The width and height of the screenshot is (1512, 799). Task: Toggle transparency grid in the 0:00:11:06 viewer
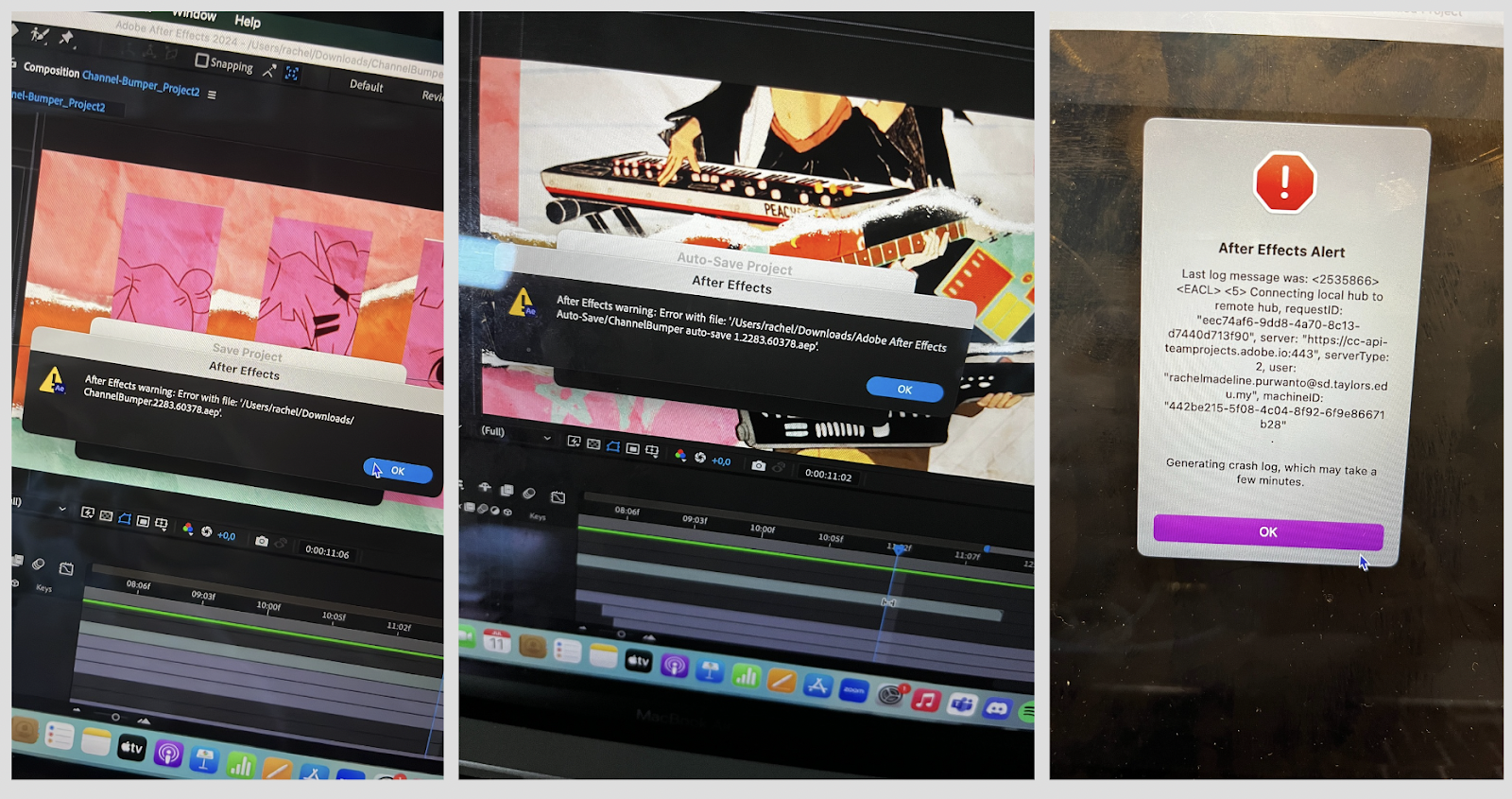tap(106, 516)
